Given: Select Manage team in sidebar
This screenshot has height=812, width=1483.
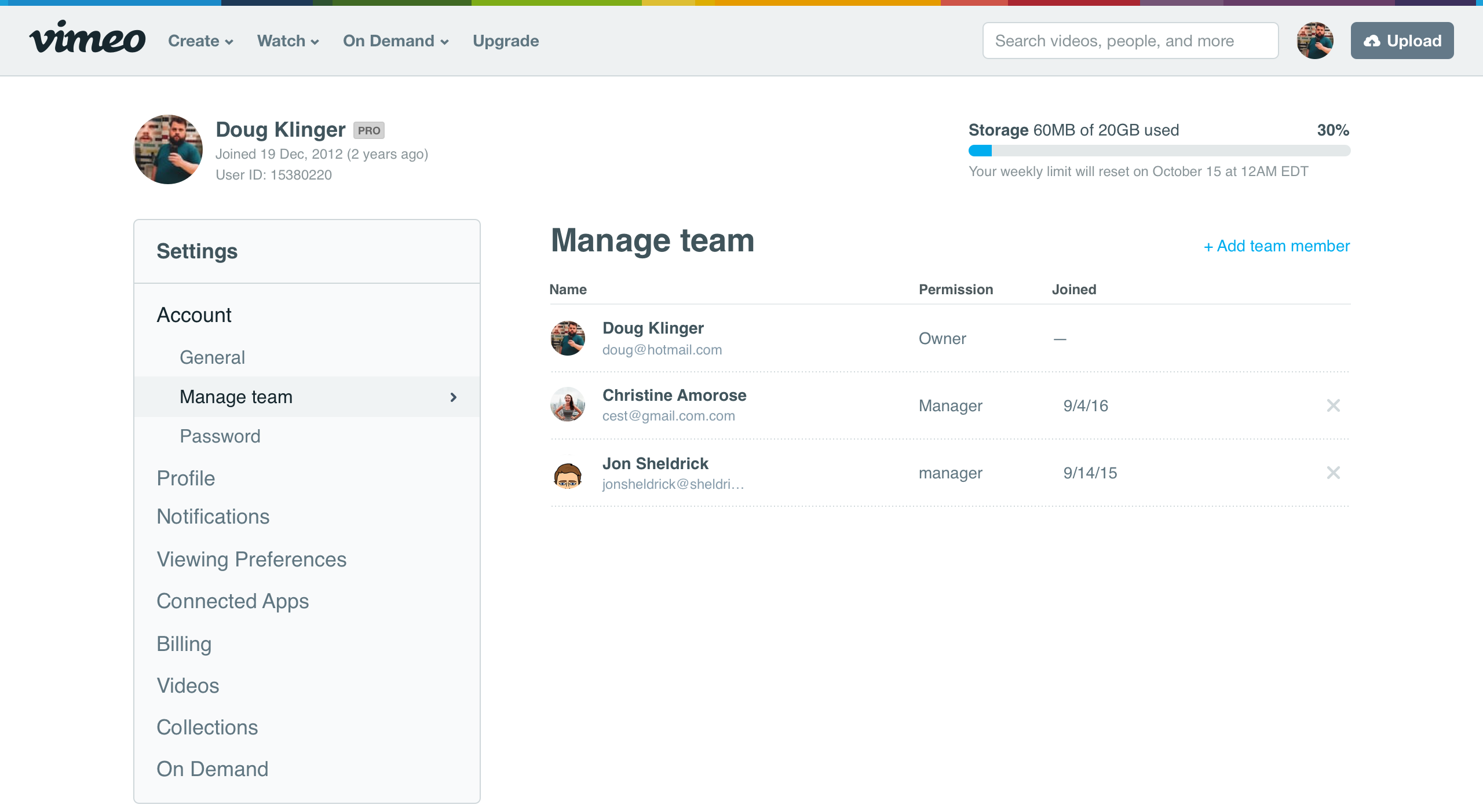Looking at the screenshot, I should [307, 397].
